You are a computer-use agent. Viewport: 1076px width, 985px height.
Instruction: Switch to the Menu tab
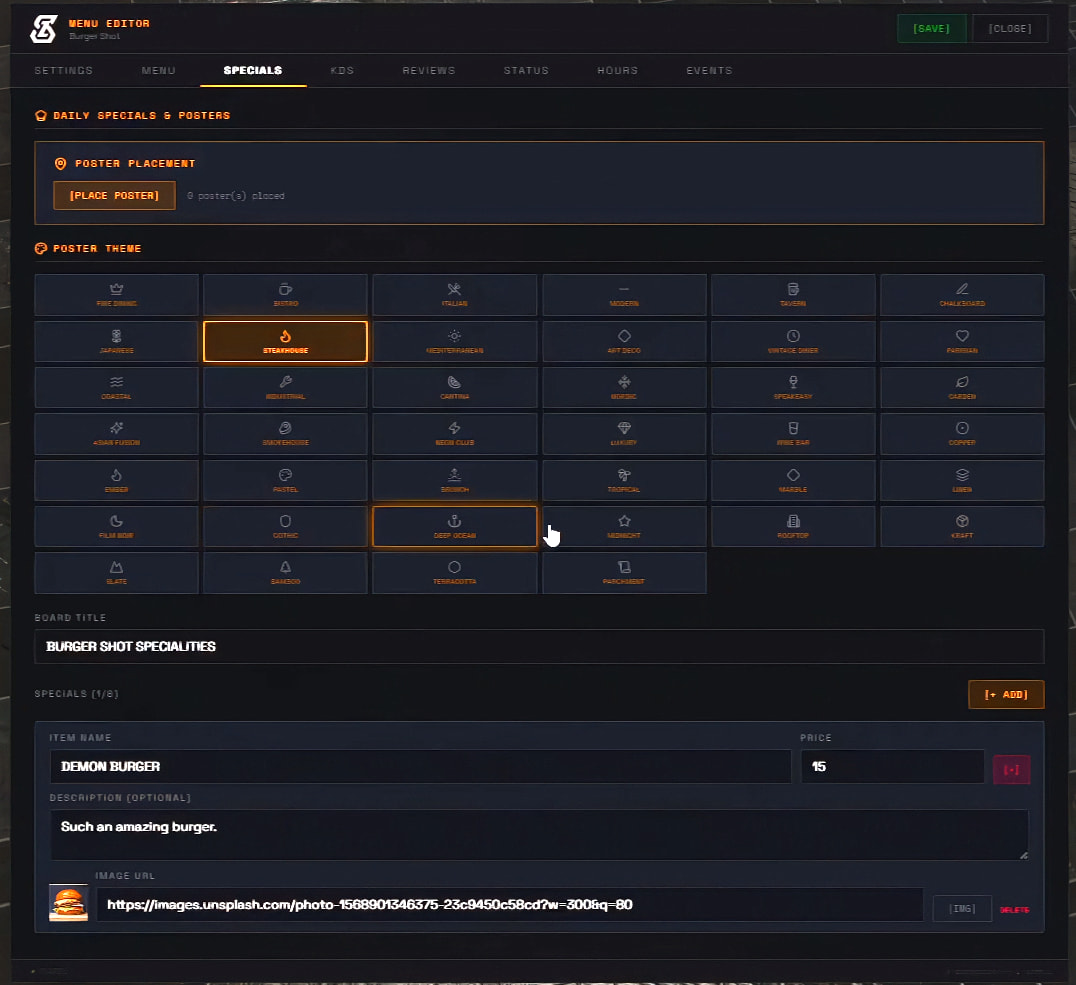159,71
